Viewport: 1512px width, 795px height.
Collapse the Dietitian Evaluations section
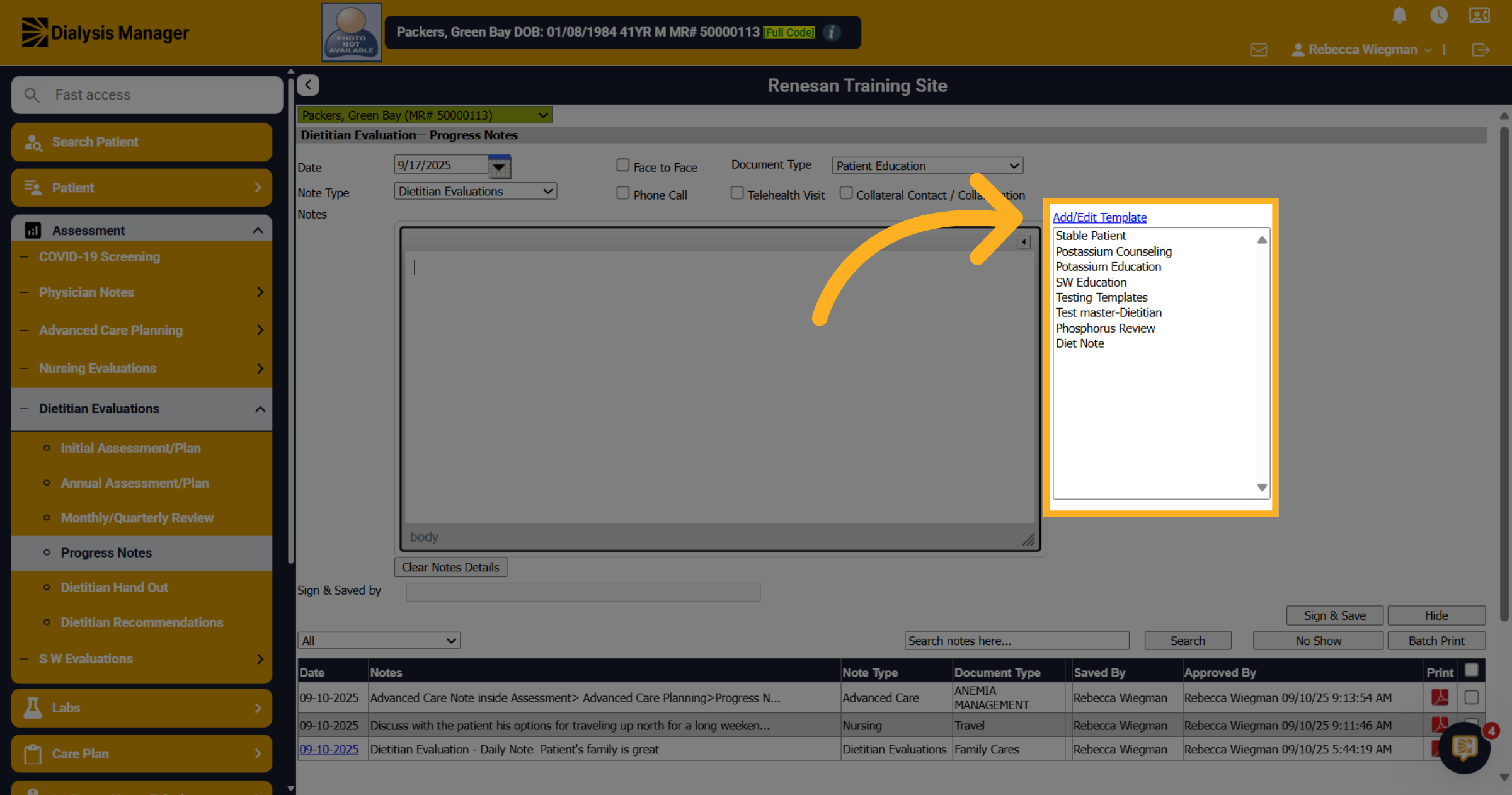pos(260,409)
